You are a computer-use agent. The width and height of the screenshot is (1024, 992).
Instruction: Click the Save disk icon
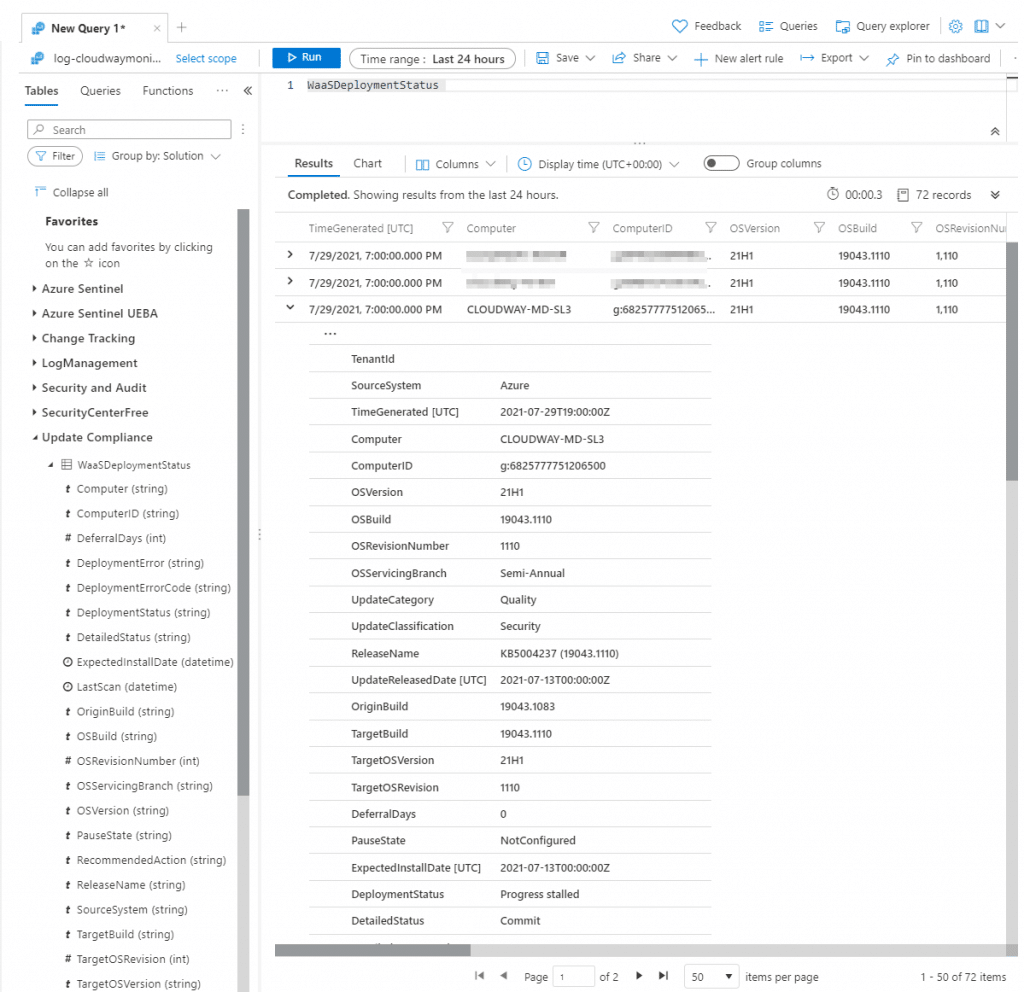click(542, 58)
